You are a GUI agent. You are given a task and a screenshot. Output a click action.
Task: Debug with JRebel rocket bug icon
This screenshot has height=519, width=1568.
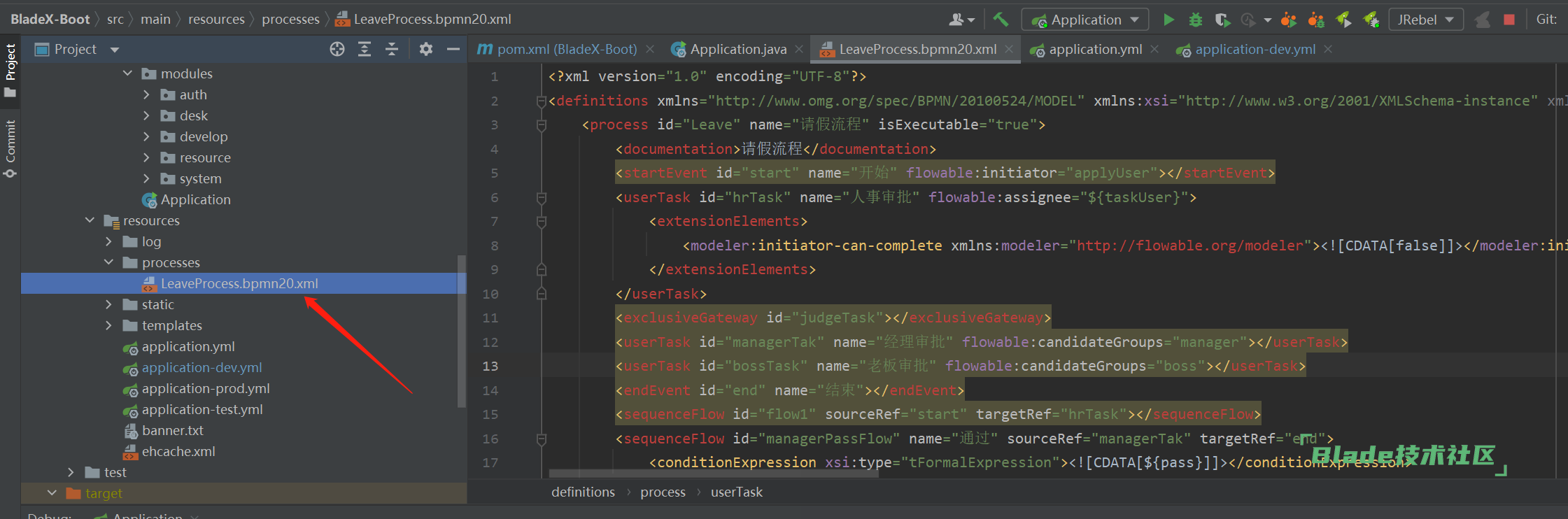pos(1371,20)
